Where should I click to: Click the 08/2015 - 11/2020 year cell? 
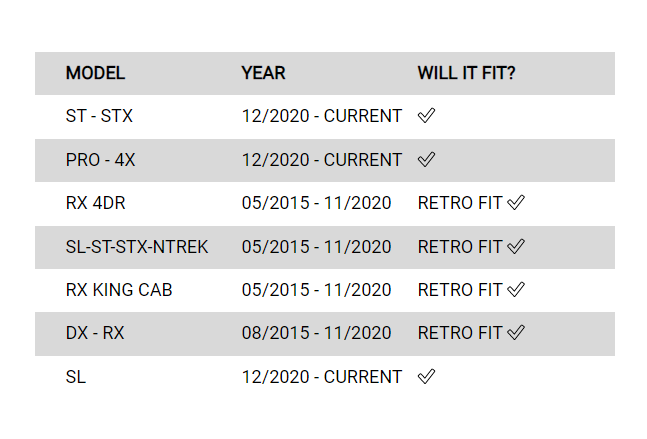316,334
